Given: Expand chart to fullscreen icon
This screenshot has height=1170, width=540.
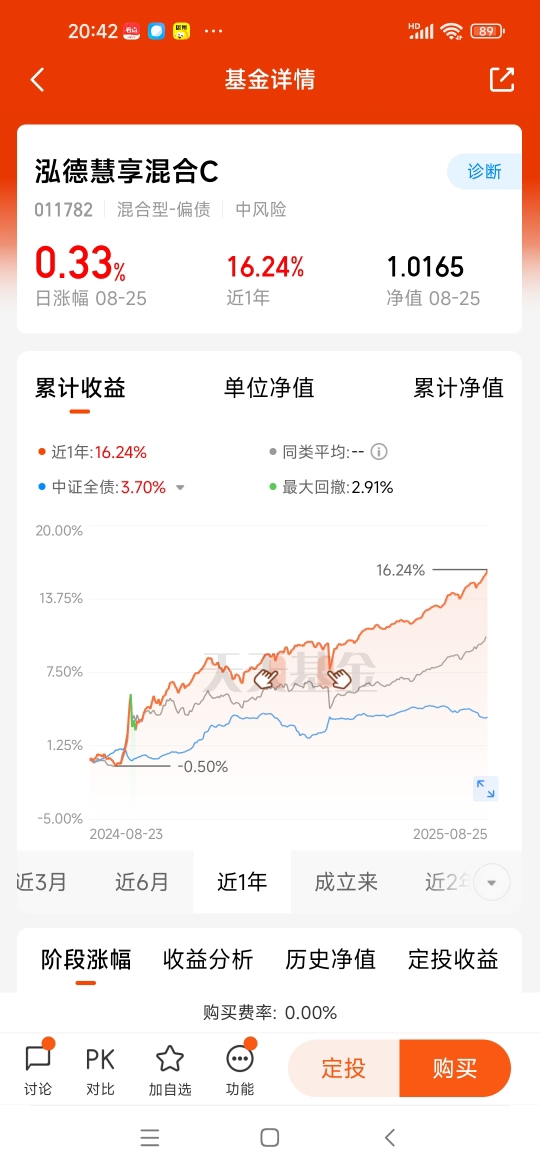Looking at the screenshot, I should [486, 789].
